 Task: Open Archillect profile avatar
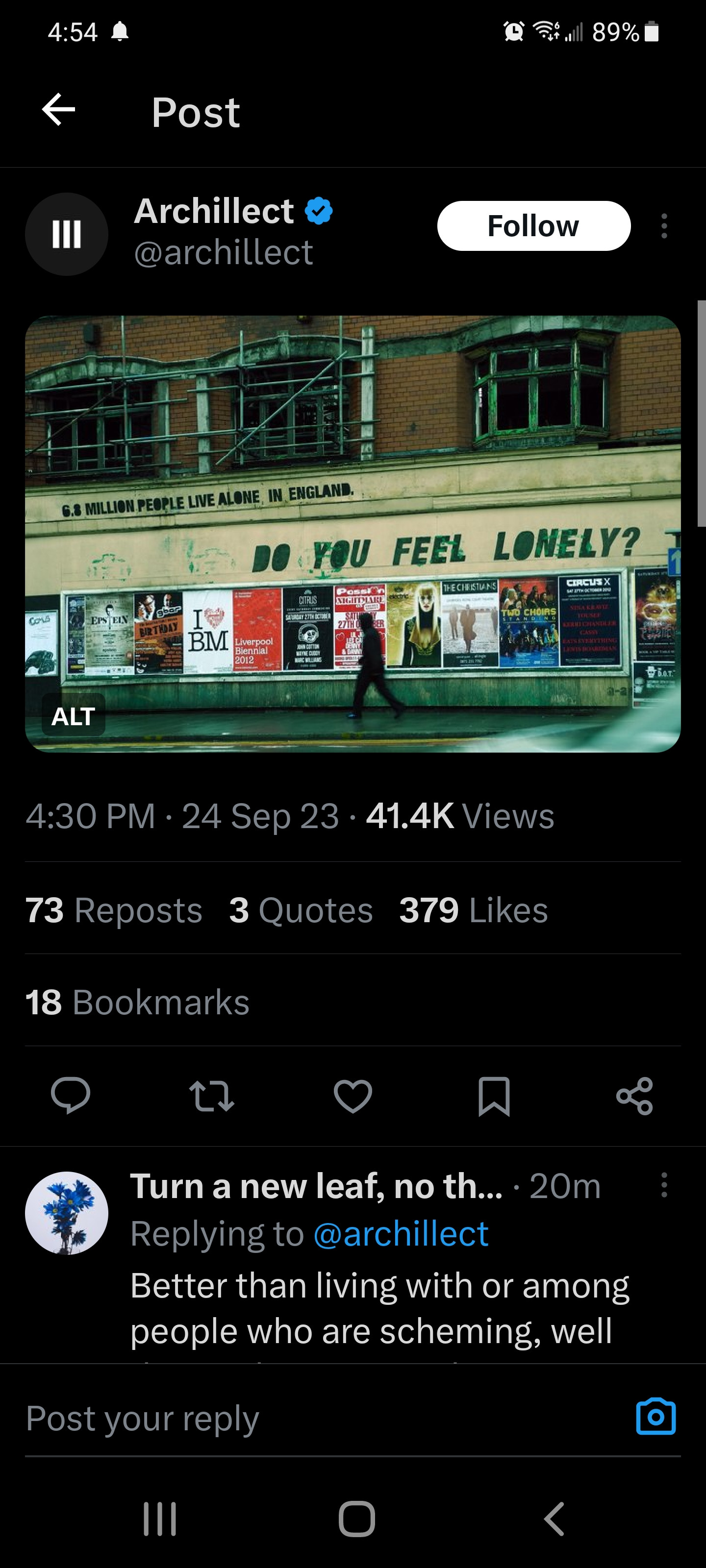[x=66, y=234]
